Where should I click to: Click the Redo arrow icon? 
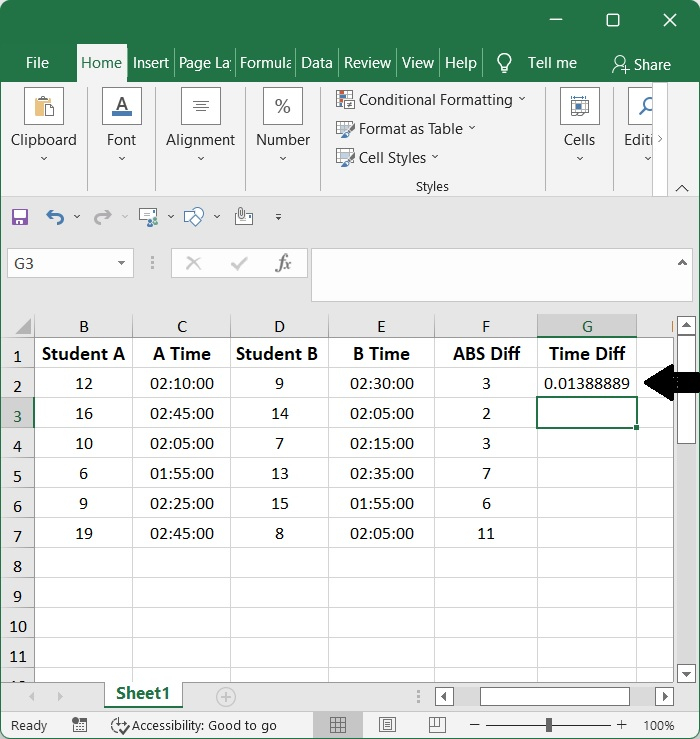(x=103, y=217)
